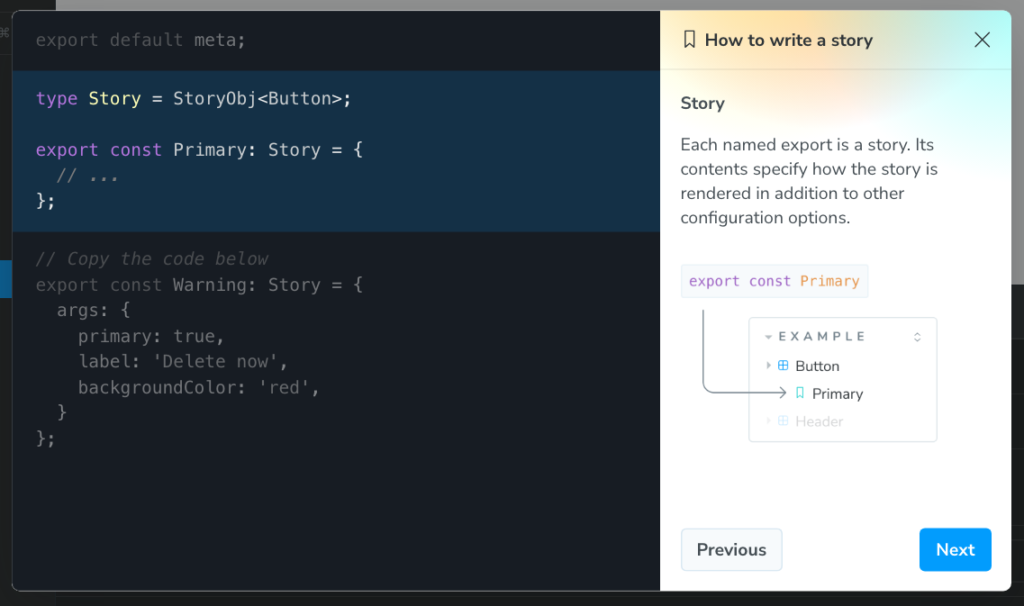
Task: Expand the Button tree item arrow
Action: coord(768,366)
